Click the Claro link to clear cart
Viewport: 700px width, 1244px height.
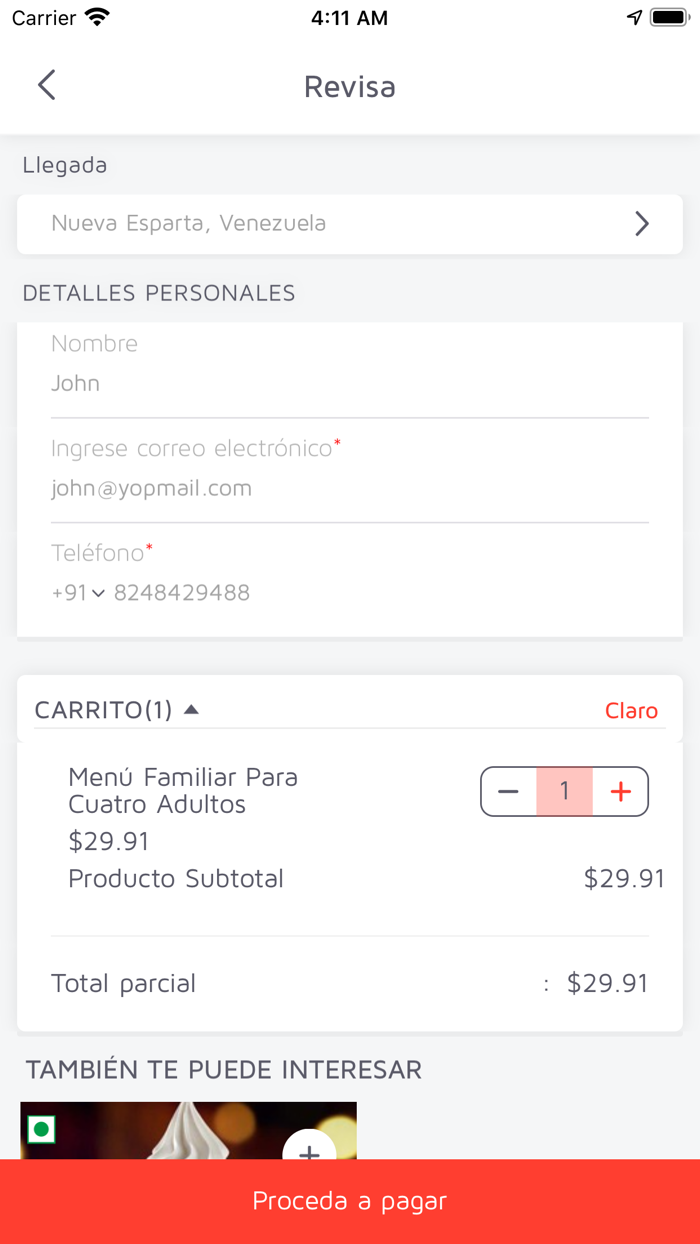631,711
